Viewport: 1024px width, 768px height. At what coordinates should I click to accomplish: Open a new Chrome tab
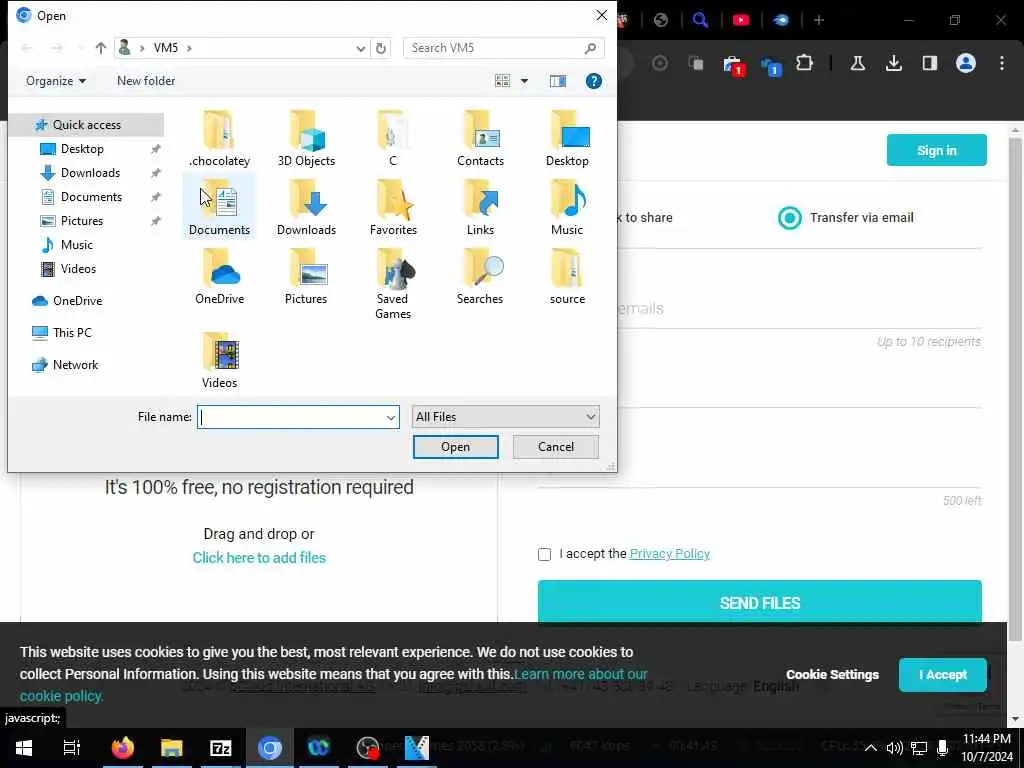click(819, 20)
